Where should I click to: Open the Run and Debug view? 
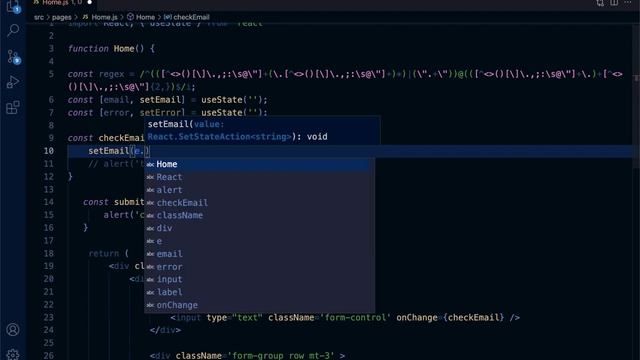tap(13, 82)
